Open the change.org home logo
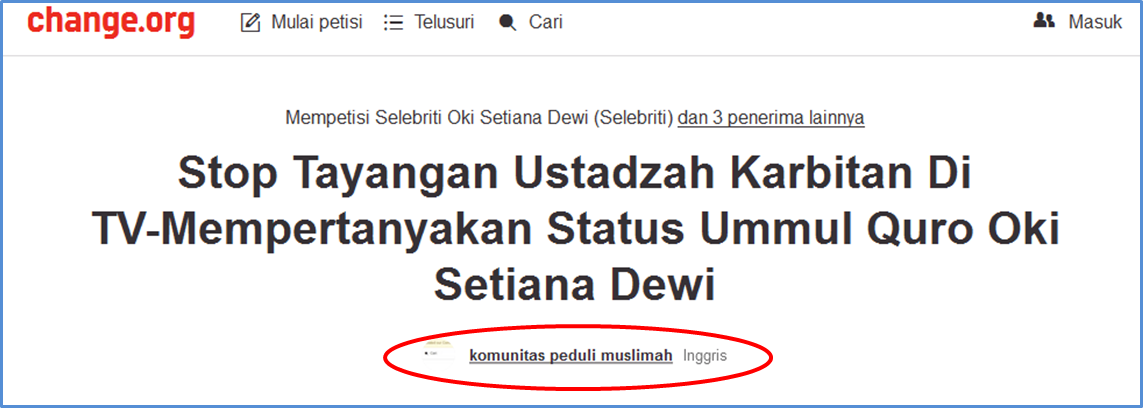This screenshot has height=408, width=1143. (x=112, y=21)
